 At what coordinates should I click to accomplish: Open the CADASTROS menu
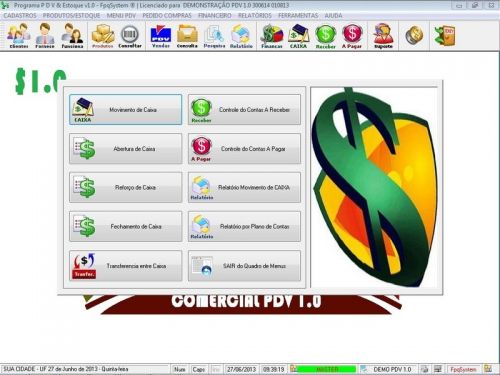click(x=20, y=15)
